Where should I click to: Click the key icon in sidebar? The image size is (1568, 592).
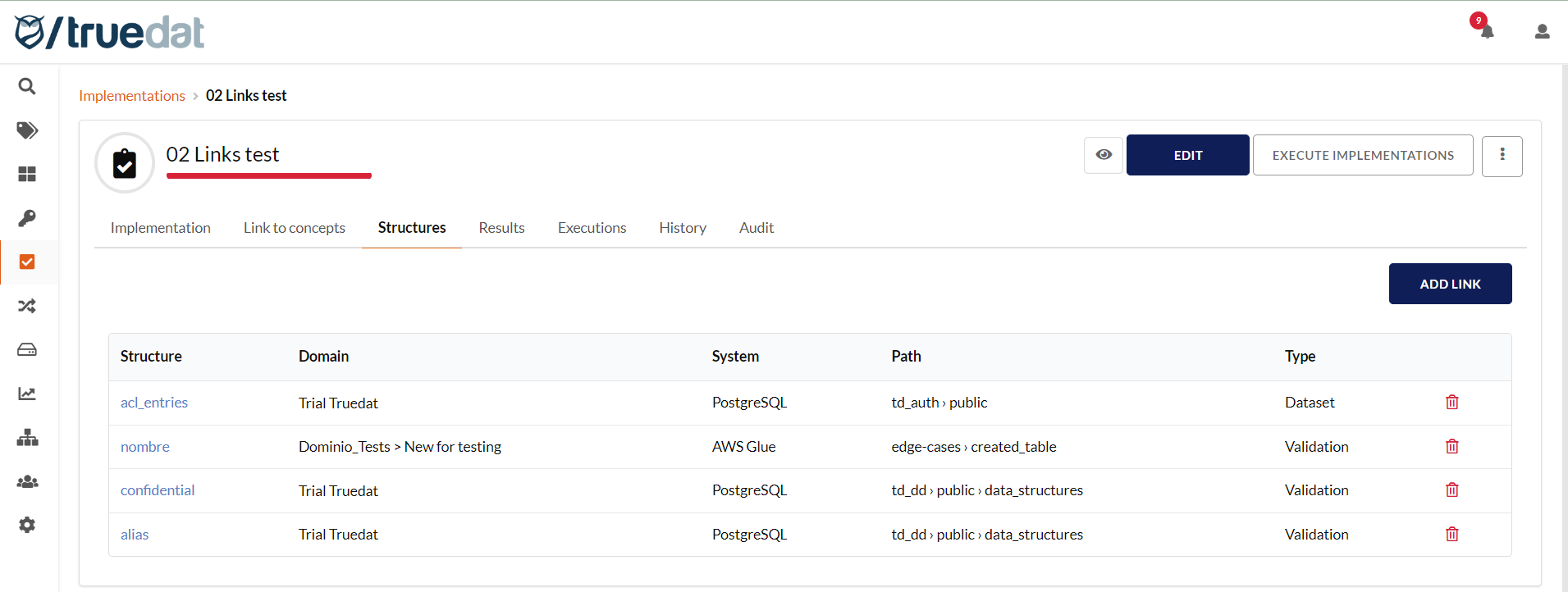click(x=27, y=218)
